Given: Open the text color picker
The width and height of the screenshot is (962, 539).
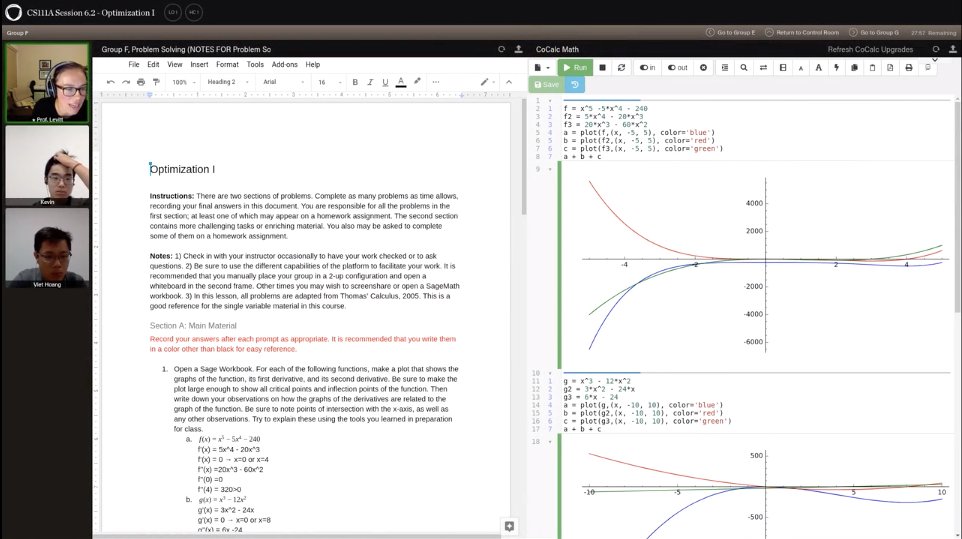Looking at the screenshot, I should (x=401, y=82).
